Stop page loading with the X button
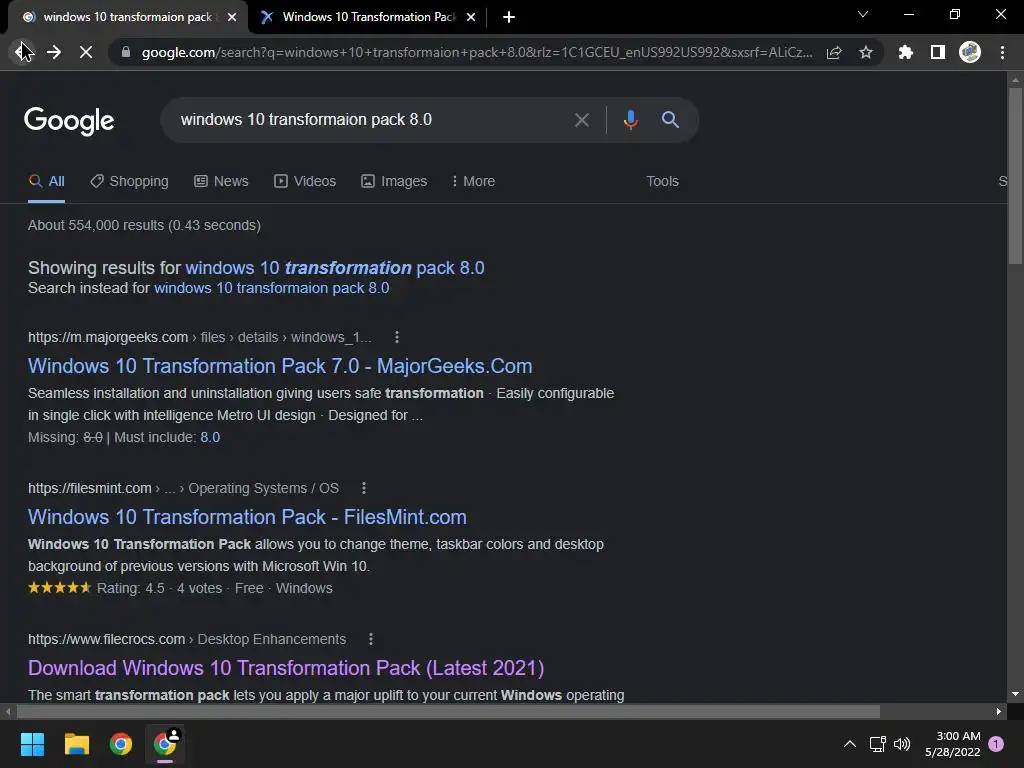This screenshot has width=1024, height=768. tap(86, 52)
